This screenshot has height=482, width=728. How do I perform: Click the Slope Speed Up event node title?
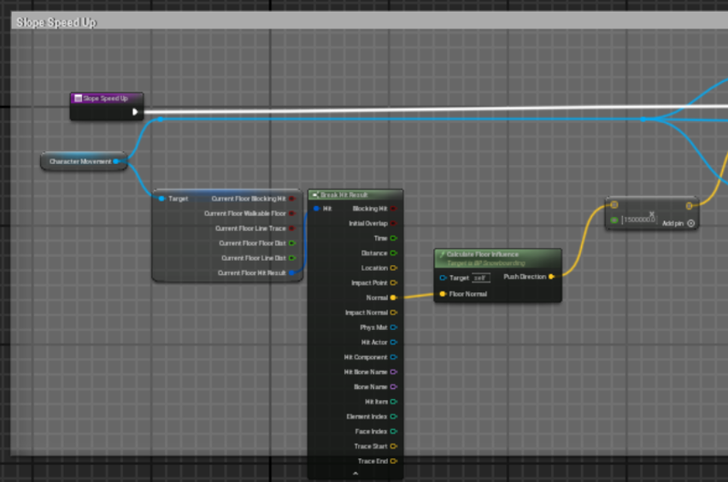(106, 98)
